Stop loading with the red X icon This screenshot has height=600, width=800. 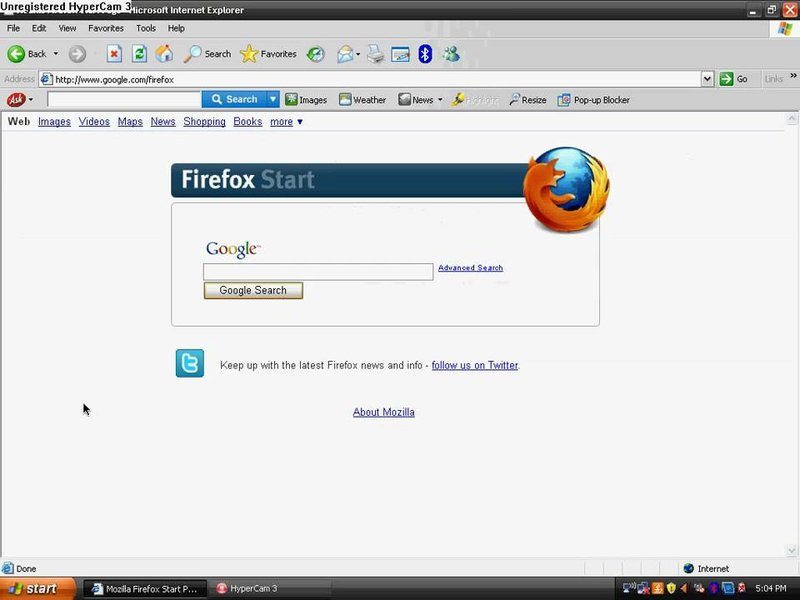(114, 54)
